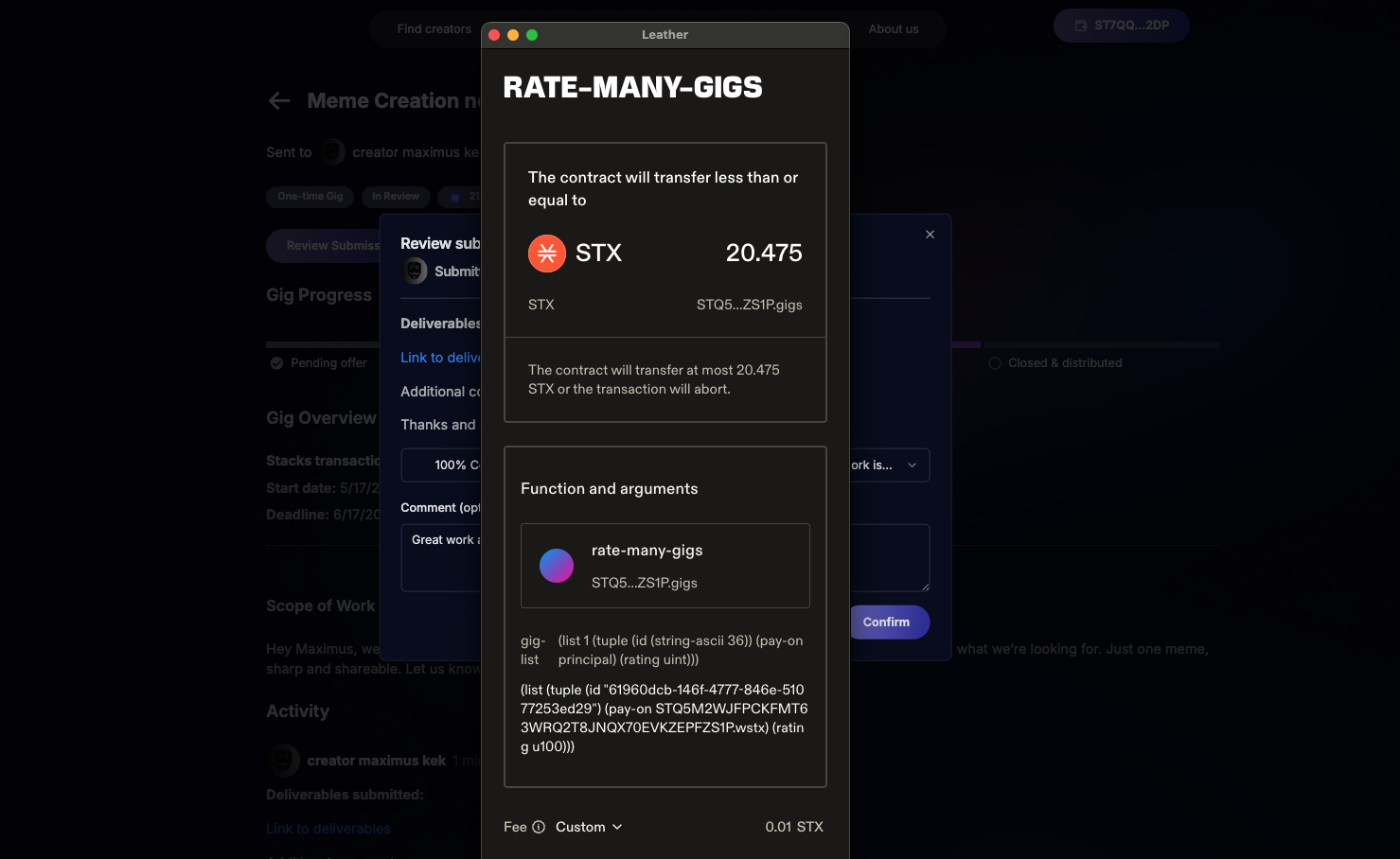Open About us in top navigation
Screen dimensions: 1400x859
(894, 29)
